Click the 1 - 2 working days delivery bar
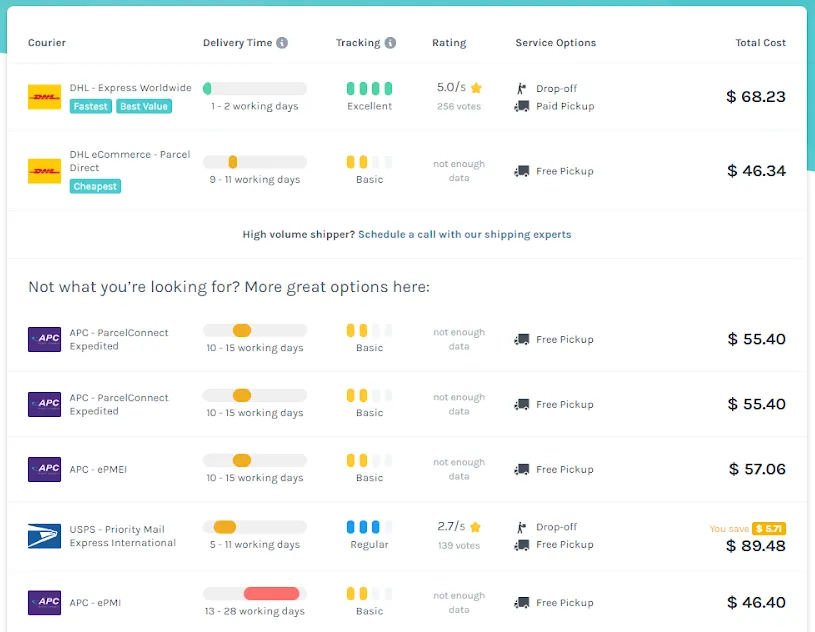815x632 pixels. 255,88
